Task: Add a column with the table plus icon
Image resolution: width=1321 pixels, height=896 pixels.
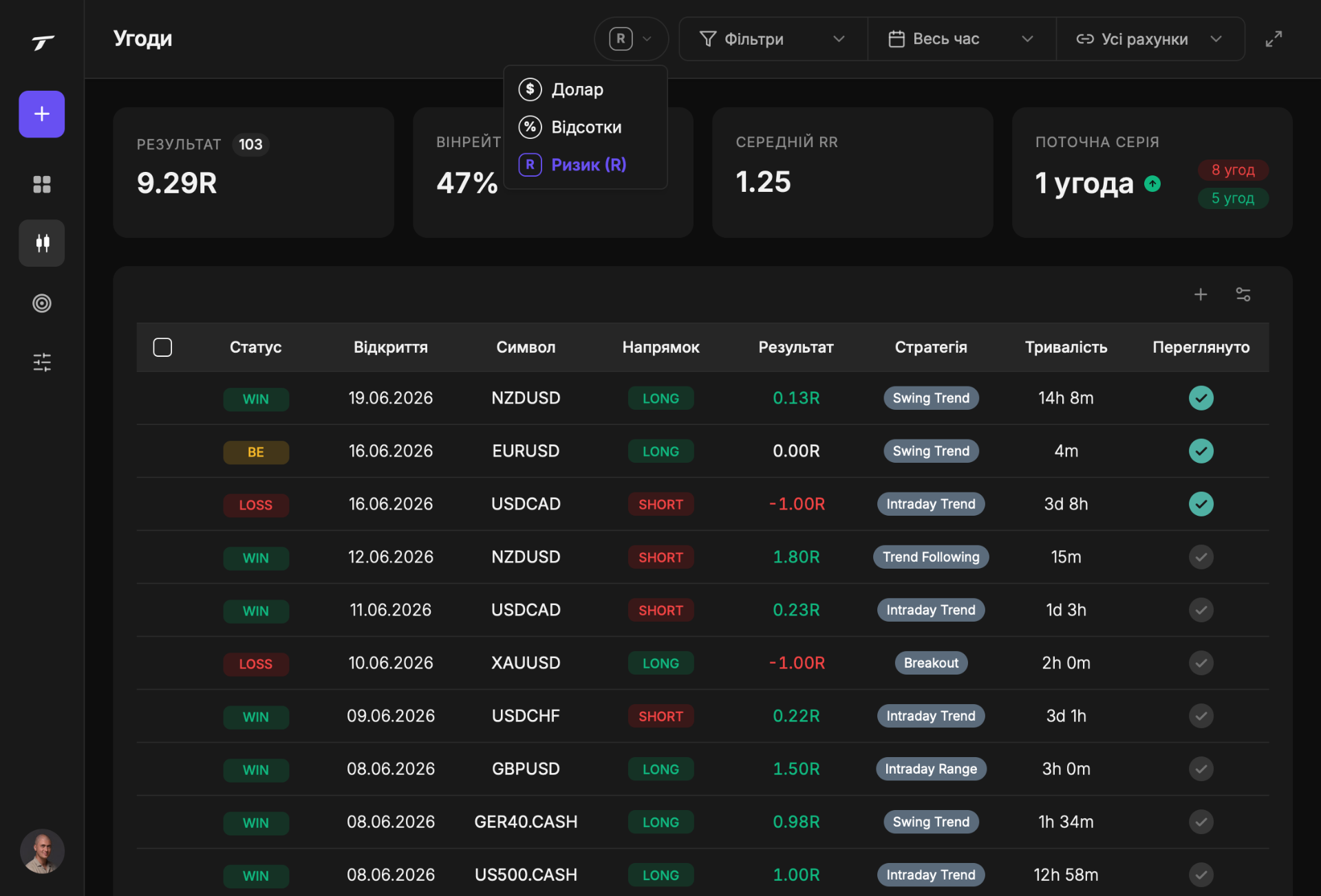Action: (1201, 294)
